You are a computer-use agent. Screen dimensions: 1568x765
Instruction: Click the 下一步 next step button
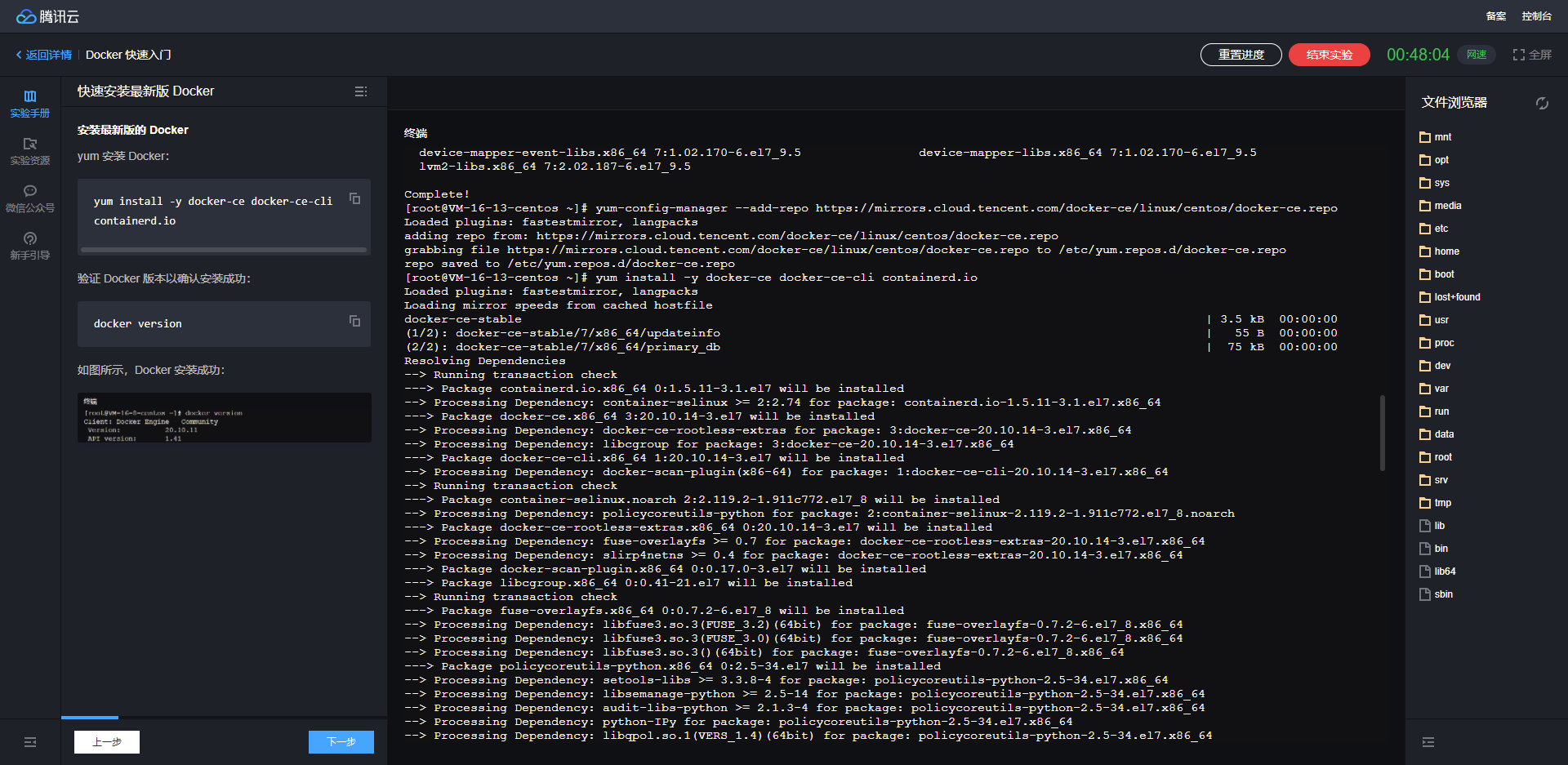[x=341, y=742]
